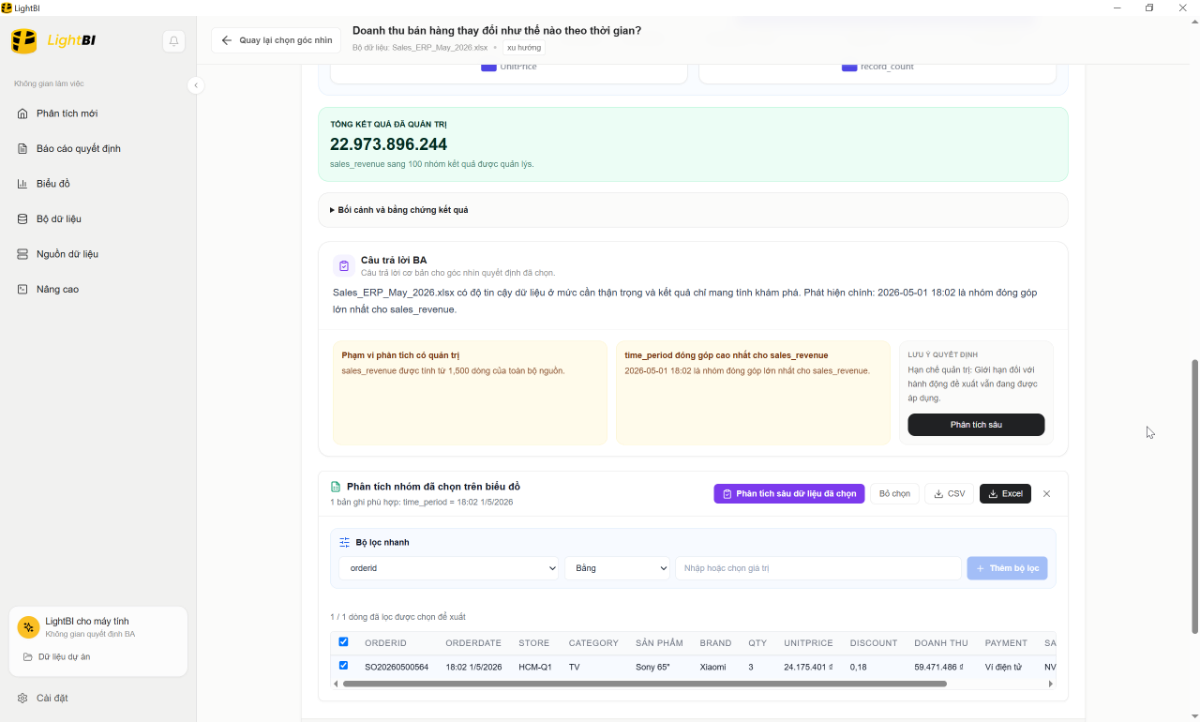
Task: Click the table's horizontal scrollbar
Action: tap(644, 684)
